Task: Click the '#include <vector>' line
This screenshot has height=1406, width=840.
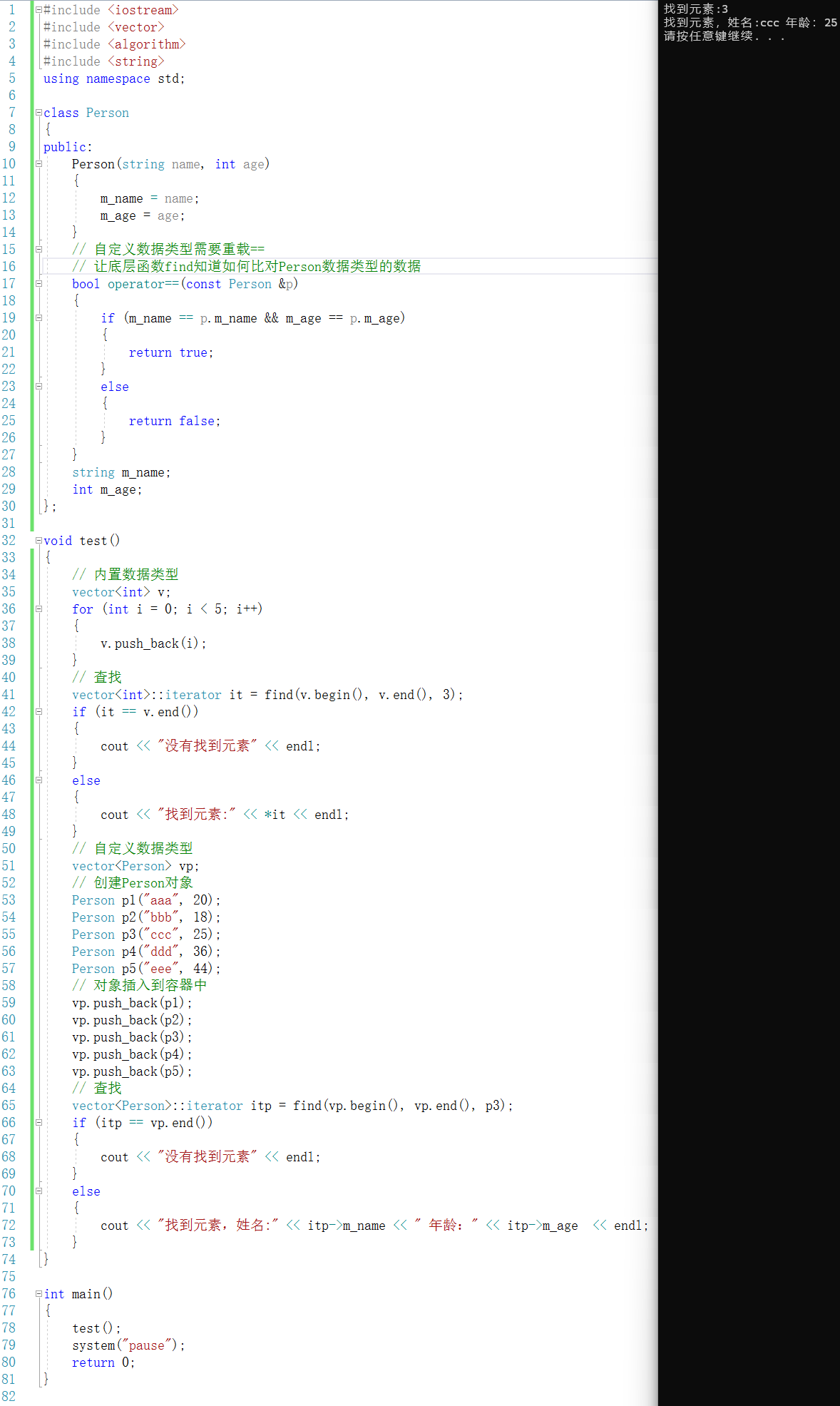Action: pyautogui.click(x=104, y=27)
